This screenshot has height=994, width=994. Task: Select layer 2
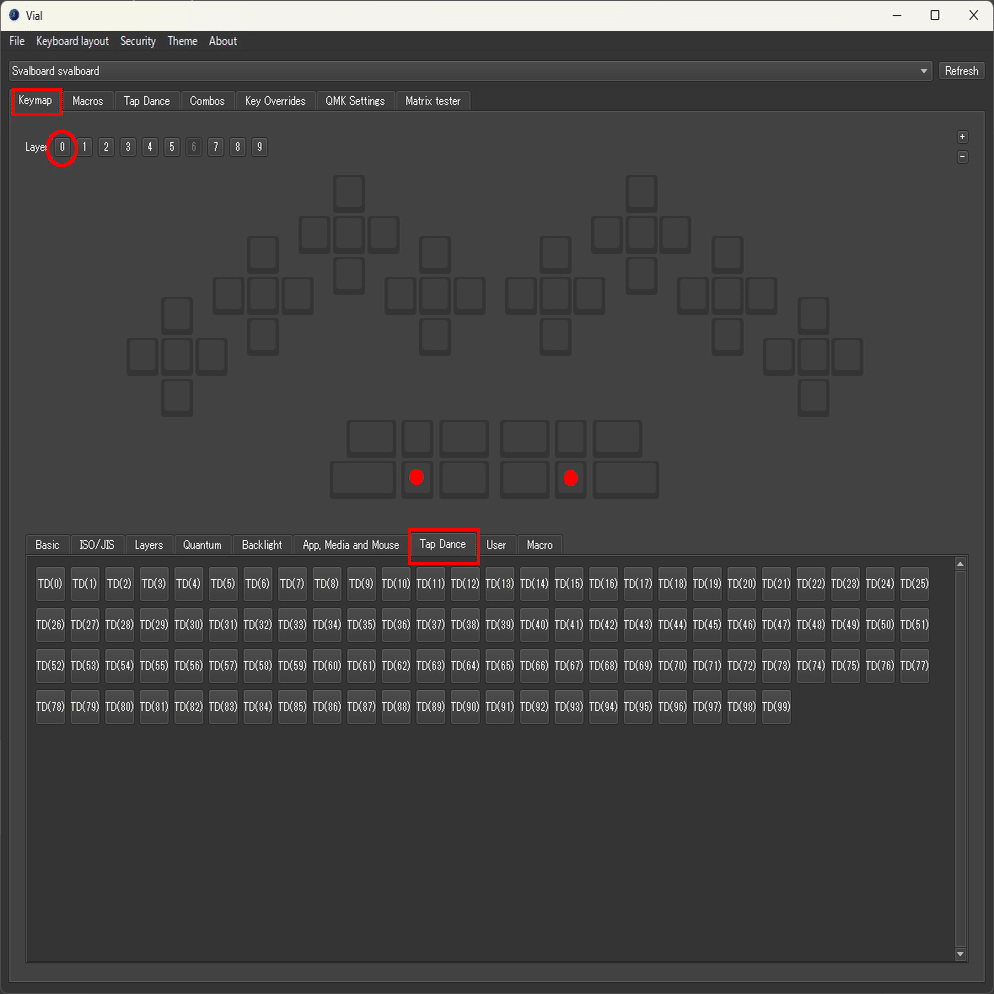[106, 147]
